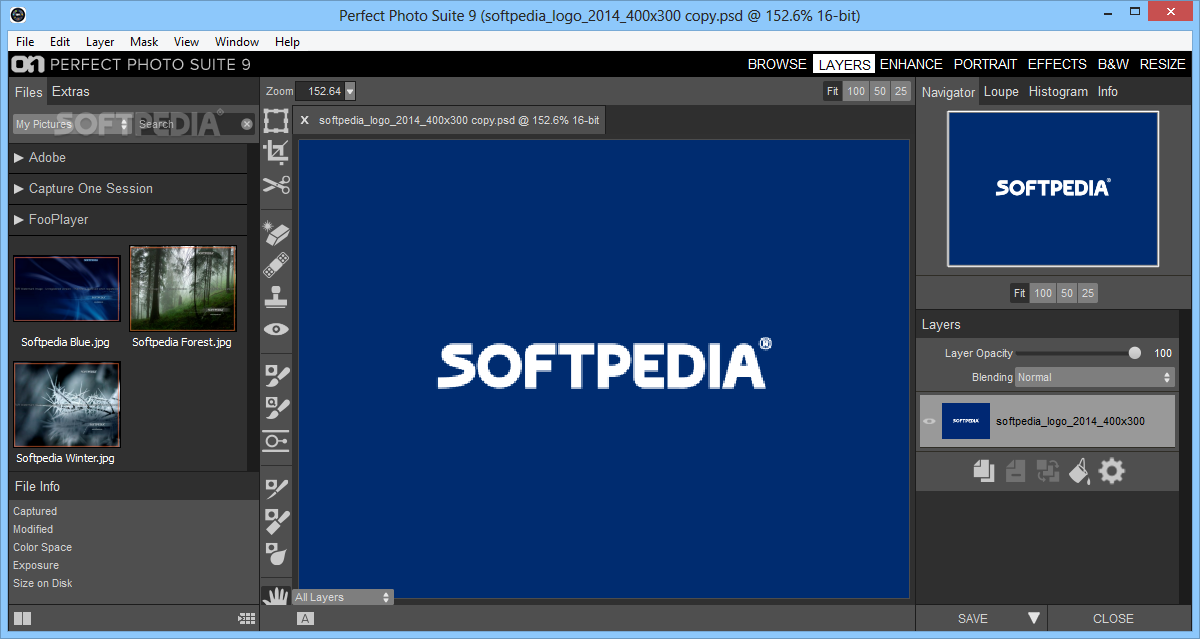This screenshot has height=639, width=1200.
Task: Select the Transform tool in the toolbar
Action: (276, 122)
